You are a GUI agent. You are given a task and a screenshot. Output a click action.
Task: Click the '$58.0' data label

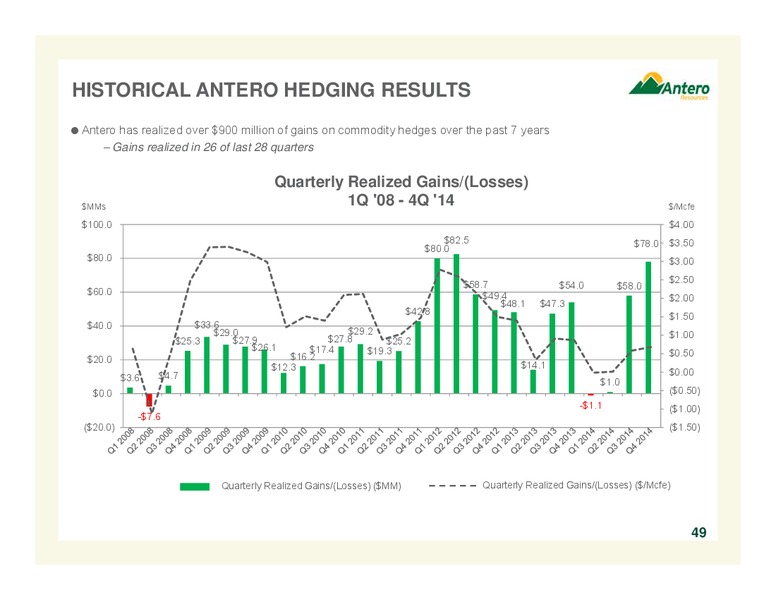pos(629,286)
